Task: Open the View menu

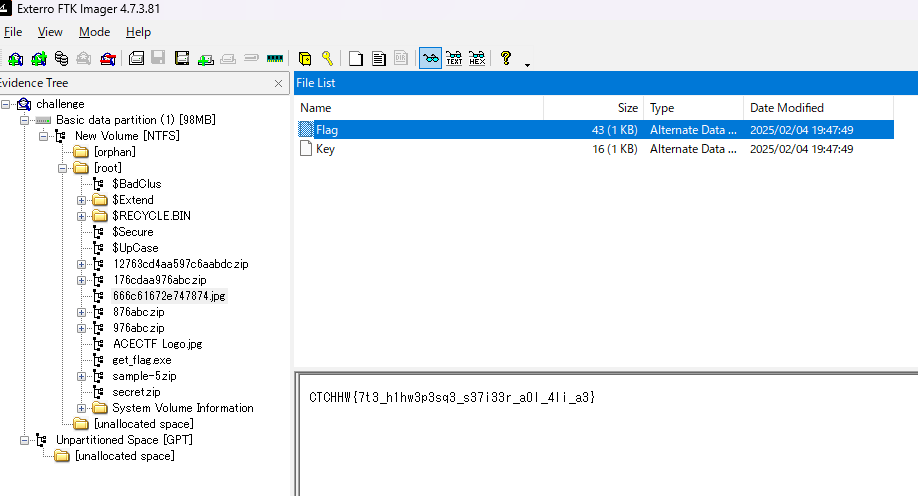Action: (x=50, y=32)
